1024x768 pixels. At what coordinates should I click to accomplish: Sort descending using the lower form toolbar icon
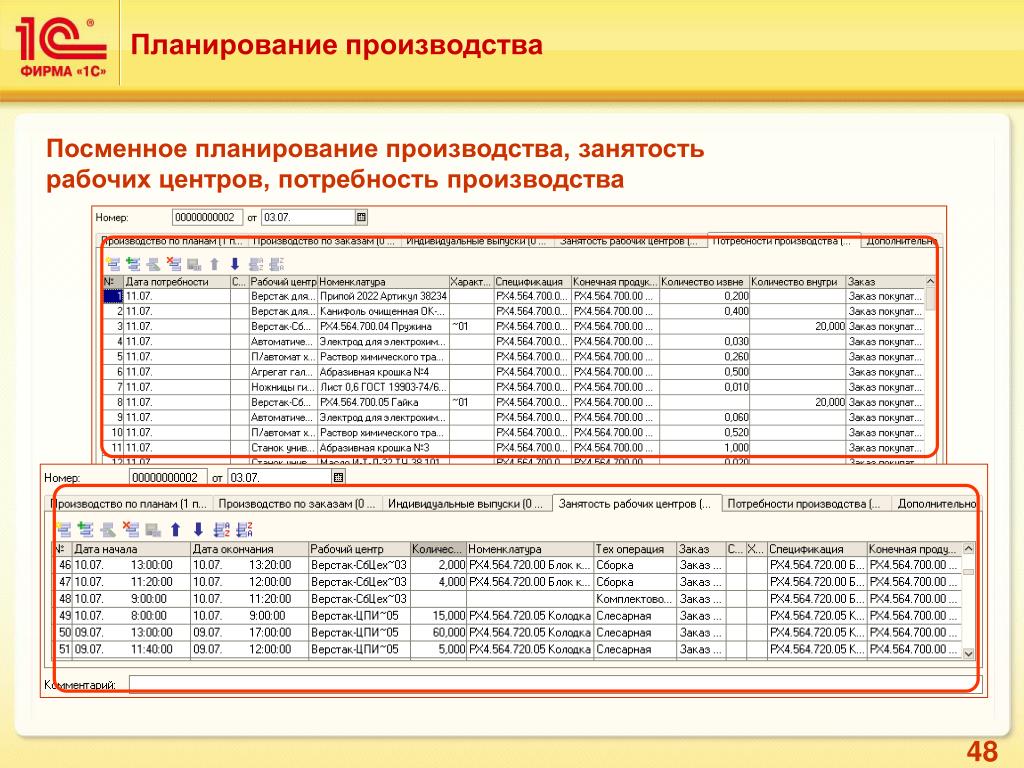tap(245, 530)
